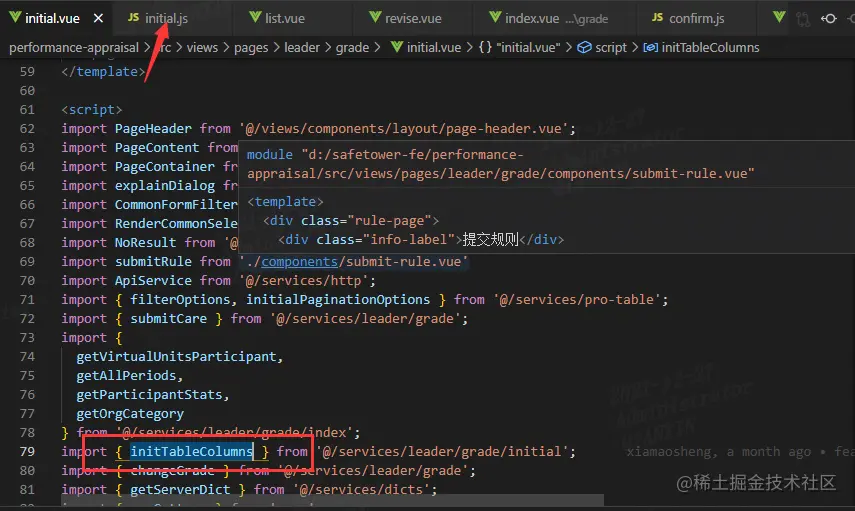This screenshot has height=511, width=855.
Task: Click the <script> tag on line 61
Action: (x=92, y=110)
